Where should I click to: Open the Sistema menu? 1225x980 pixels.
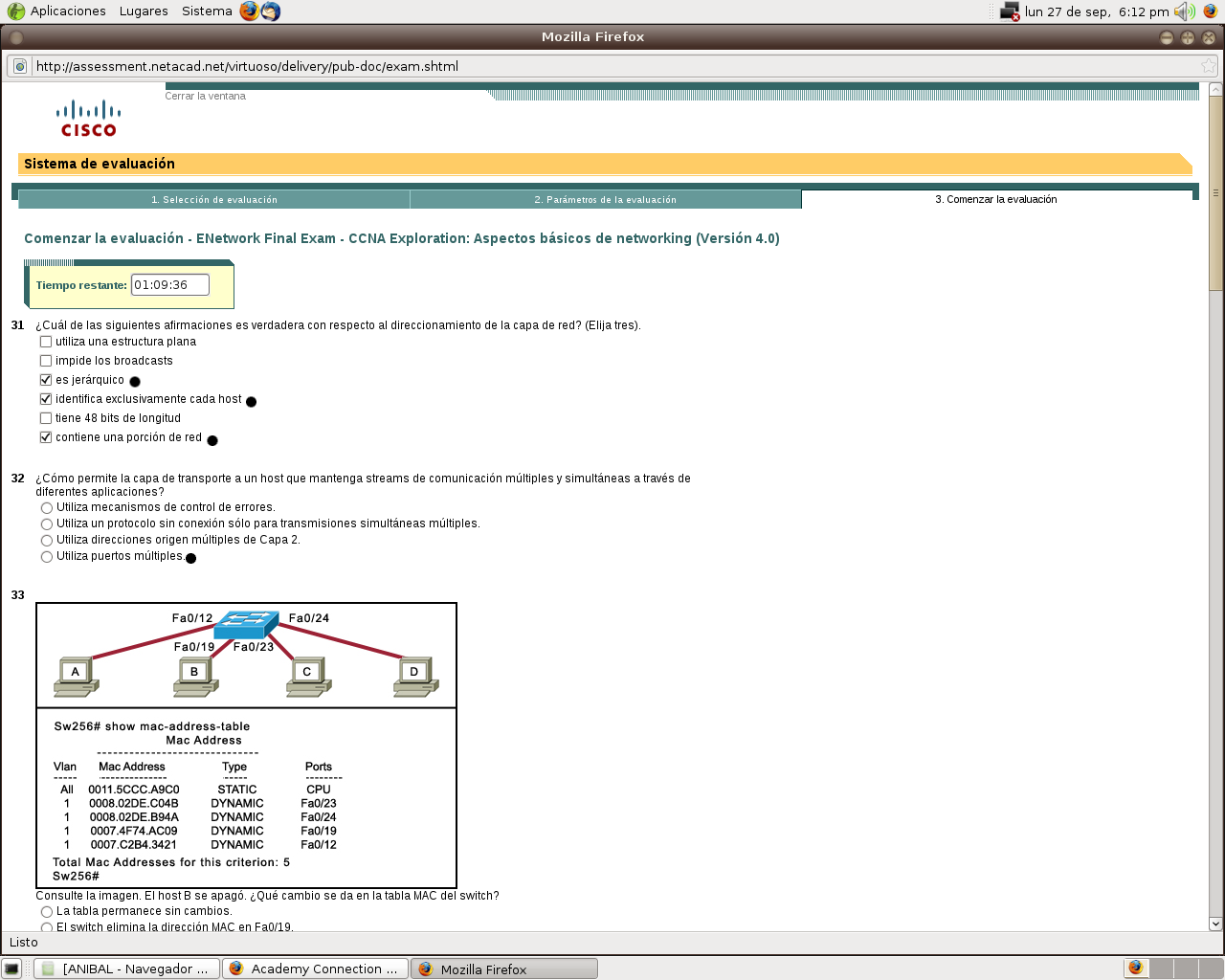(207, 11)
